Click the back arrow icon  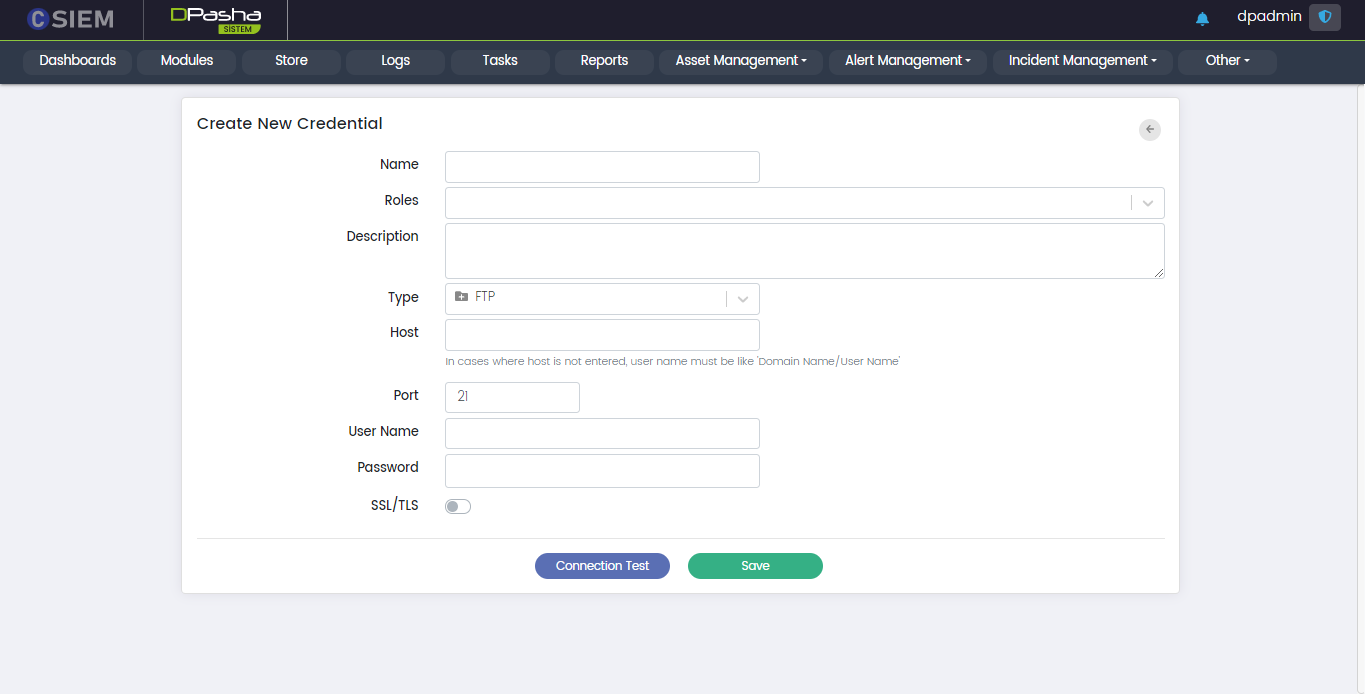(1150, 129)
